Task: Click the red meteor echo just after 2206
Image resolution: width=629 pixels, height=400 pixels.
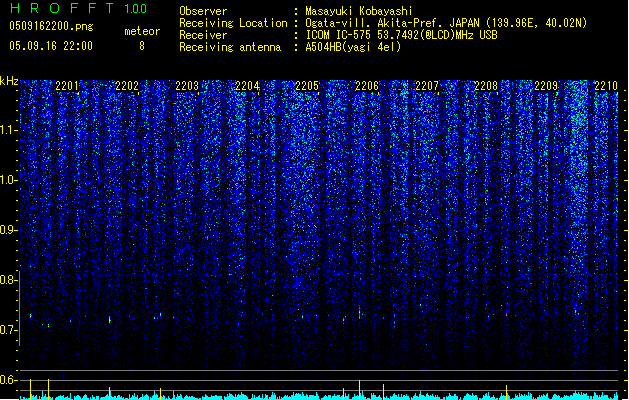Action: pyautogui.click(x=383, y=318)
